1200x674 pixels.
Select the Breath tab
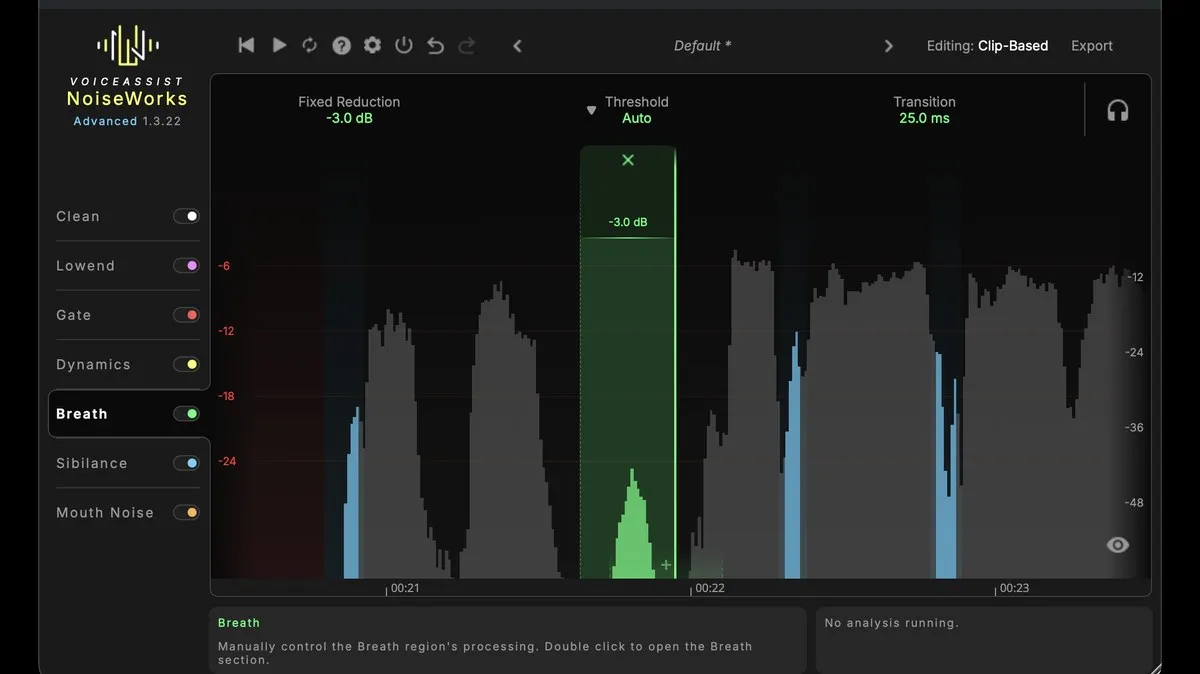[81, 414]
